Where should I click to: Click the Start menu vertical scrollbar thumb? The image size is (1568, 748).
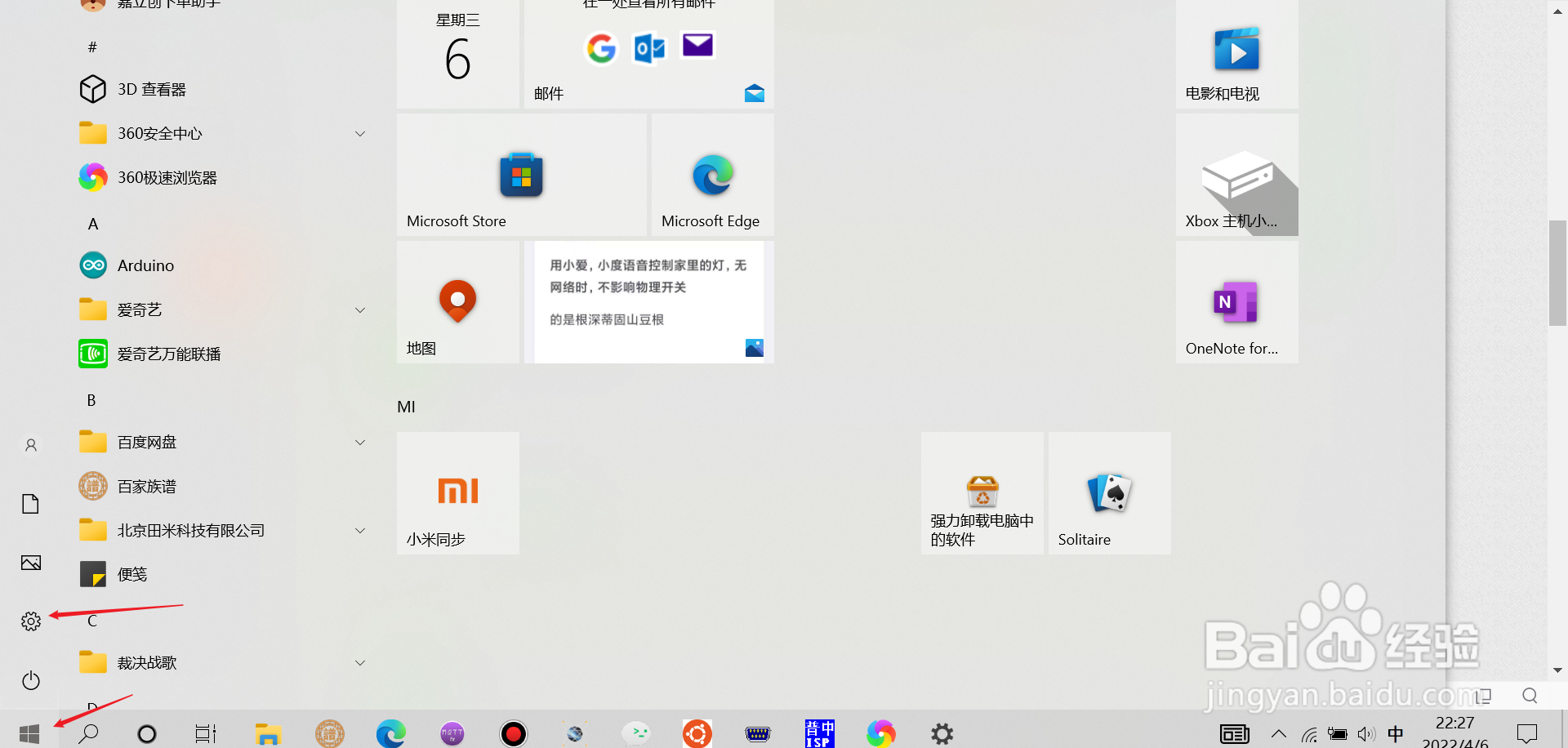1557,273
